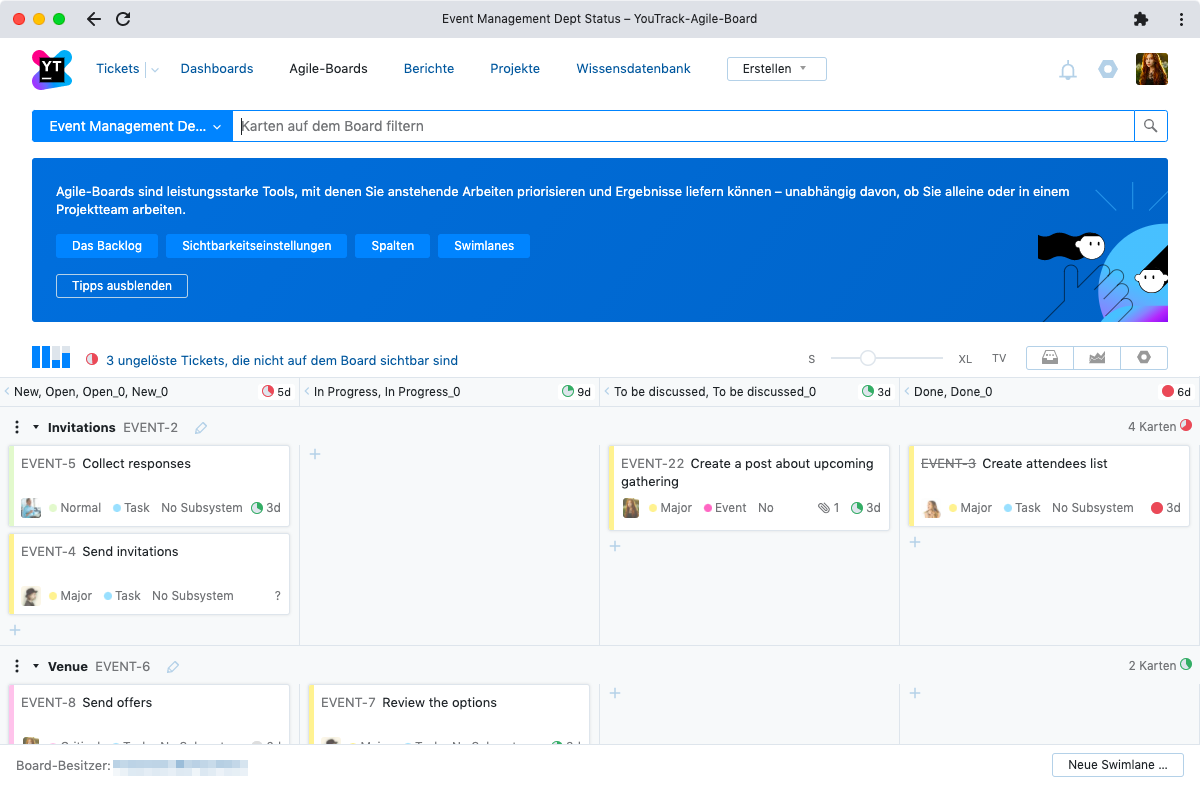1200x800 pixels.
Task: Click the EVENT-2 swimlane ticket ID
Action: [x=151, y=427]
